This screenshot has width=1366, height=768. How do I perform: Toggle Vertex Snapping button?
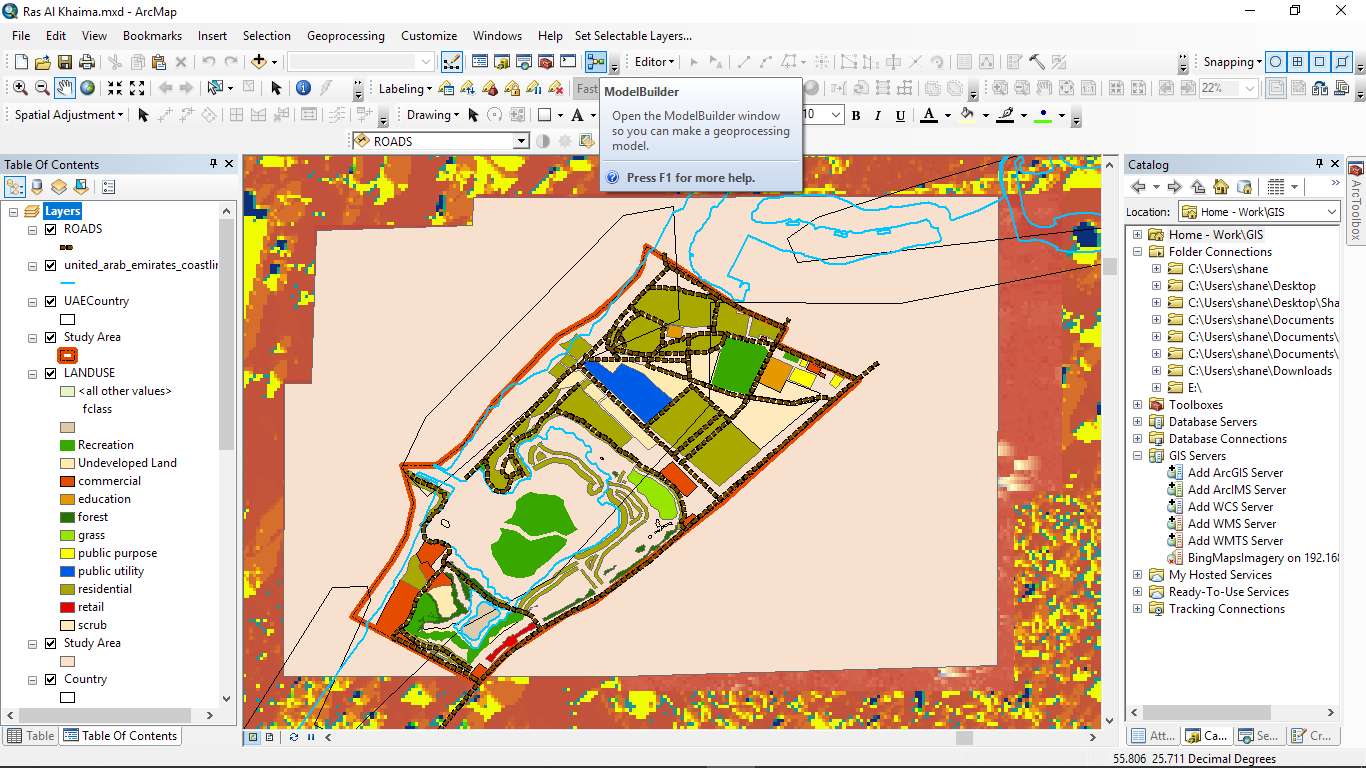click(1320, 62)
